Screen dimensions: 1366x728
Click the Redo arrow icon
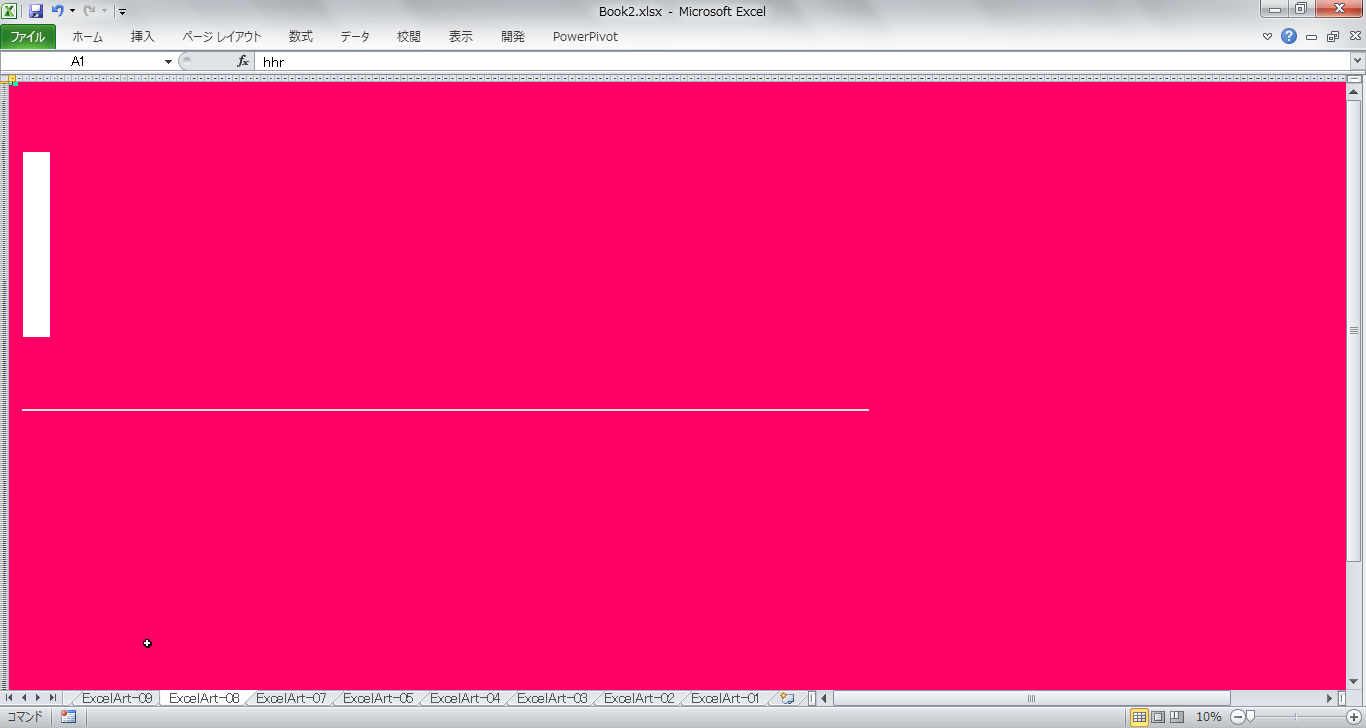(x=89, y=11)
